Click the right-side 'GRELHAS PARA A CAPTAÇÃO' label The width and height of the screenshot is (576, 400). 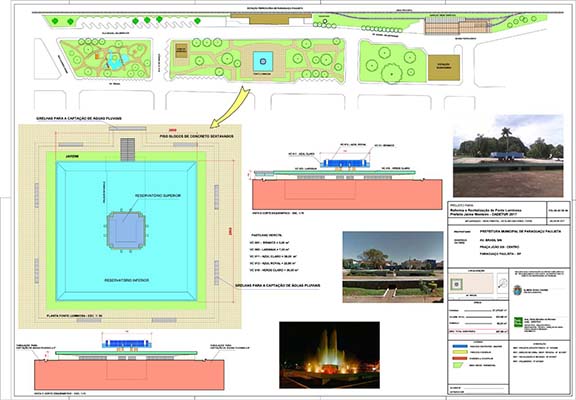tap(277, 285)
